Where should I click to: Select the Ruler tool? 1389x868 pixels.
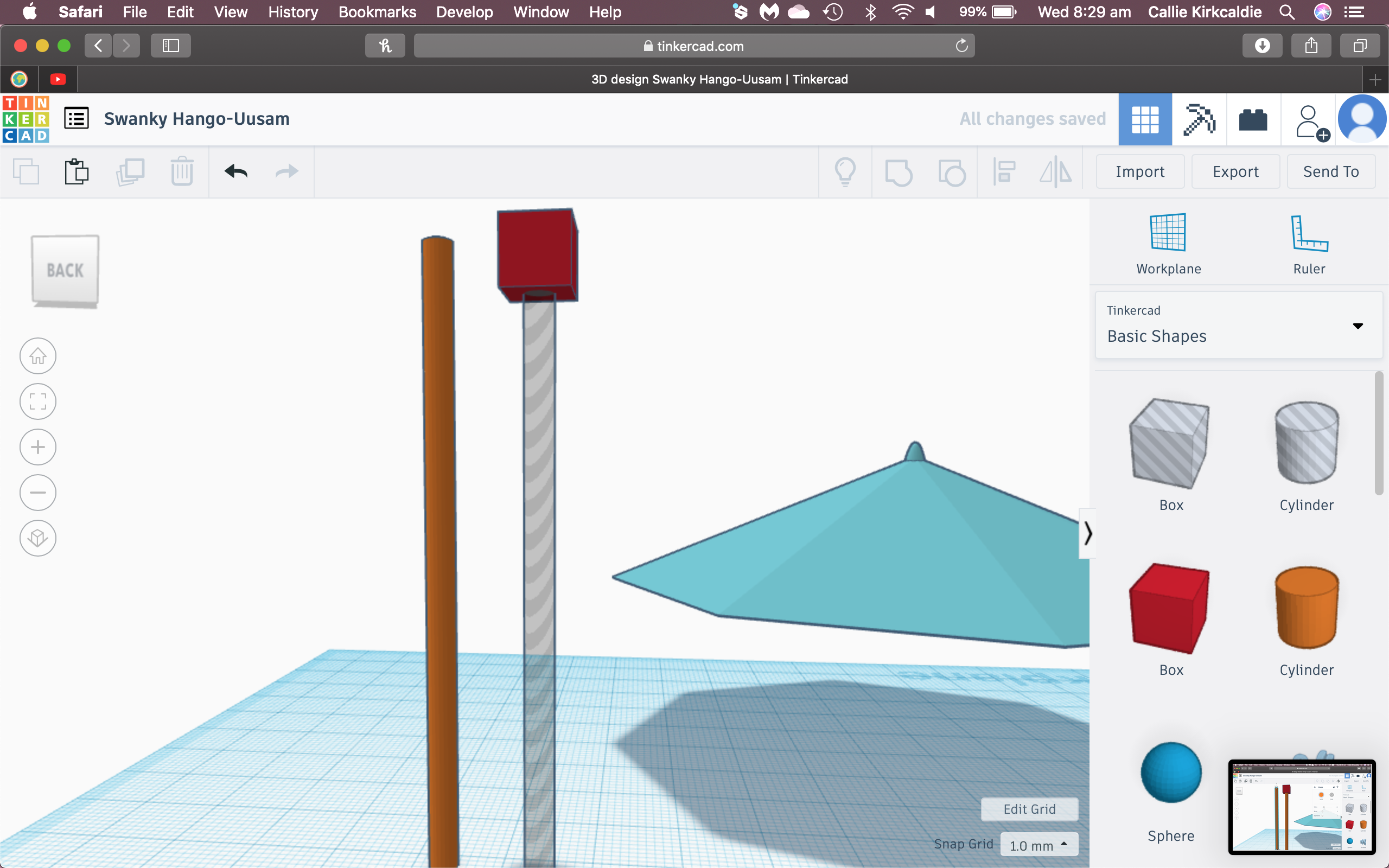click(x=1309, y=244)
